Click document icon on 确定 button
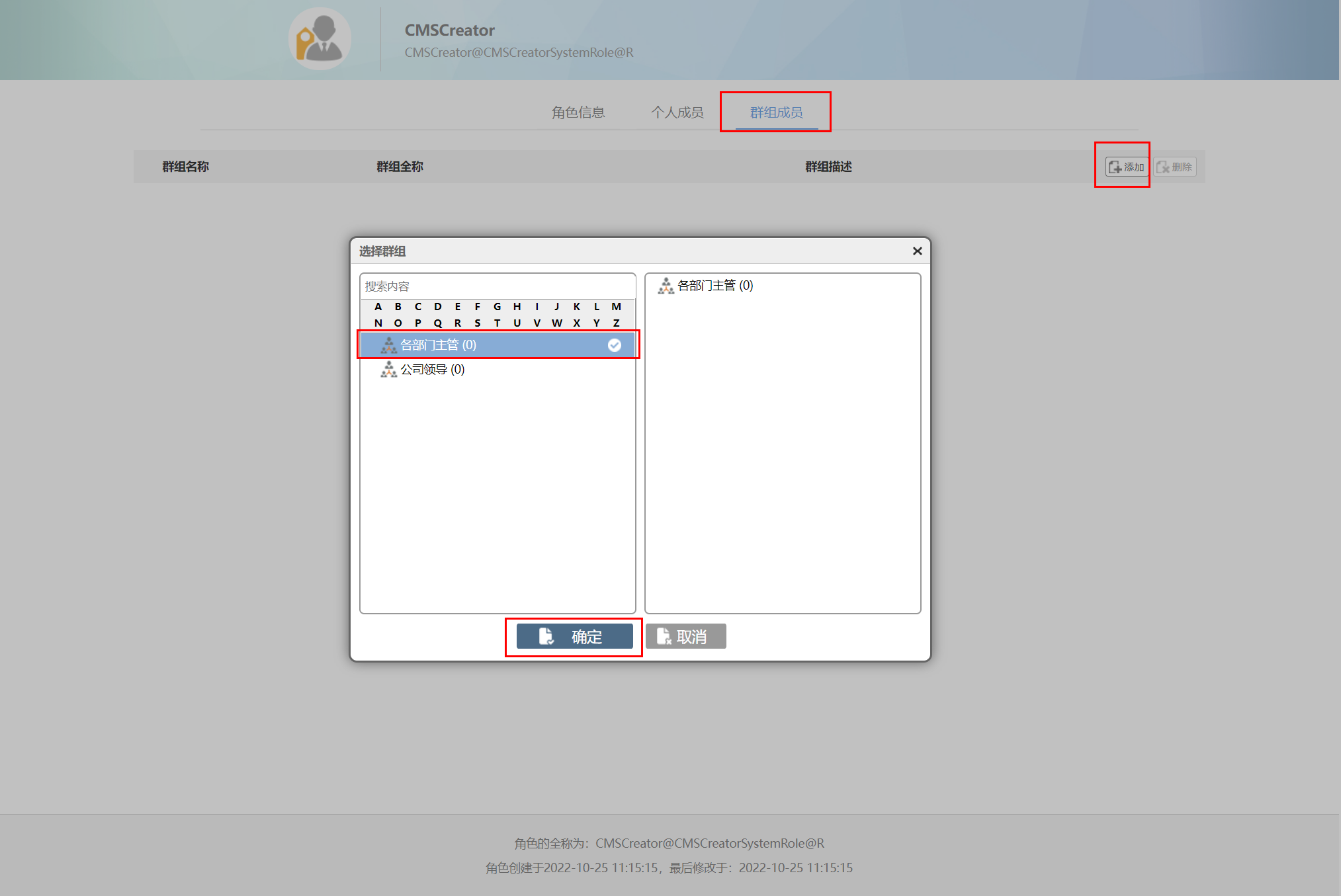This screenshot has width=1341, height=896. click(x=546, y=636)
